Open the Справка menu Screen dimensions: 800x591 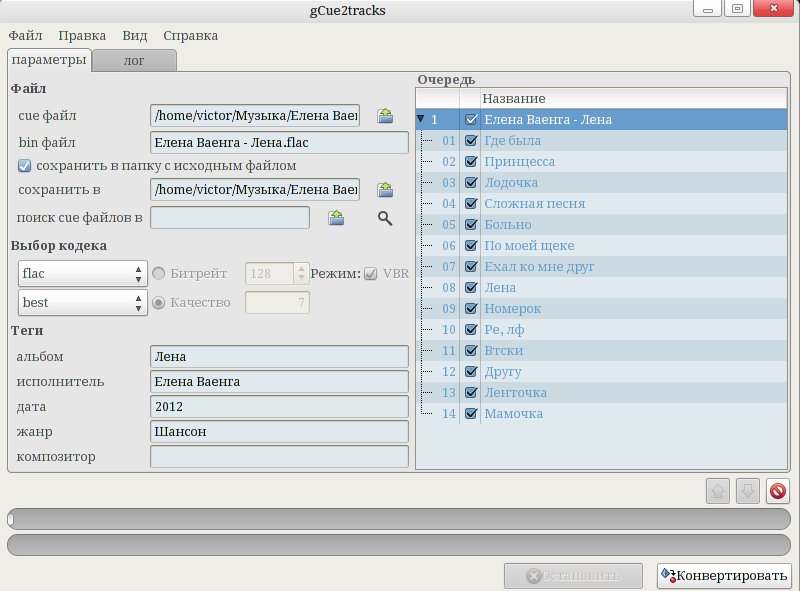pyautogui.click(x=190, y=36)
